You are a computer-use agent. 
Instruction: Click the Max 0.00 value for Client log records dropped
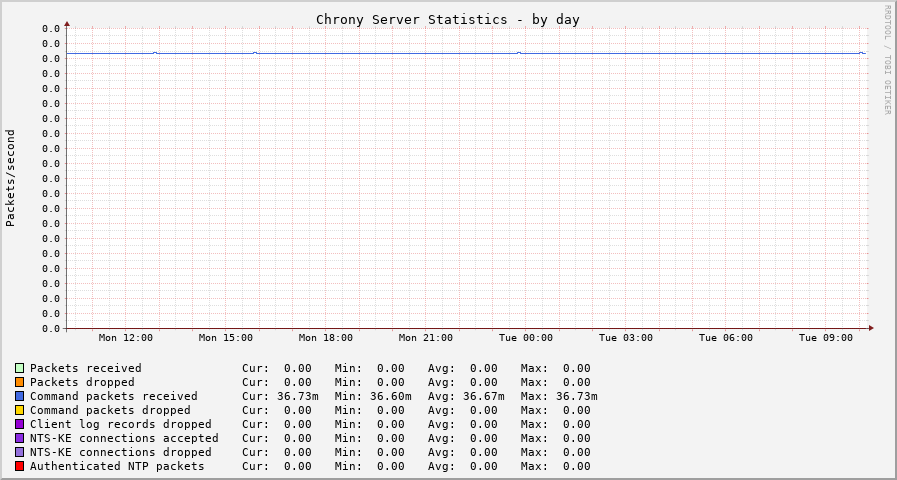pos(577,424)
